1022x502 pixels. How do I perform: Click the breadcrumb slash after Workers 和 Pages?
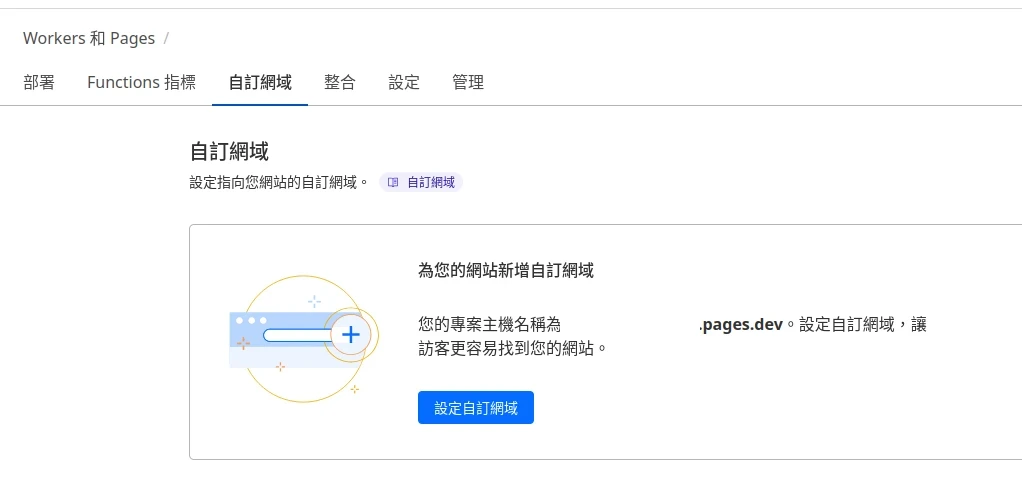pos(166,39)
